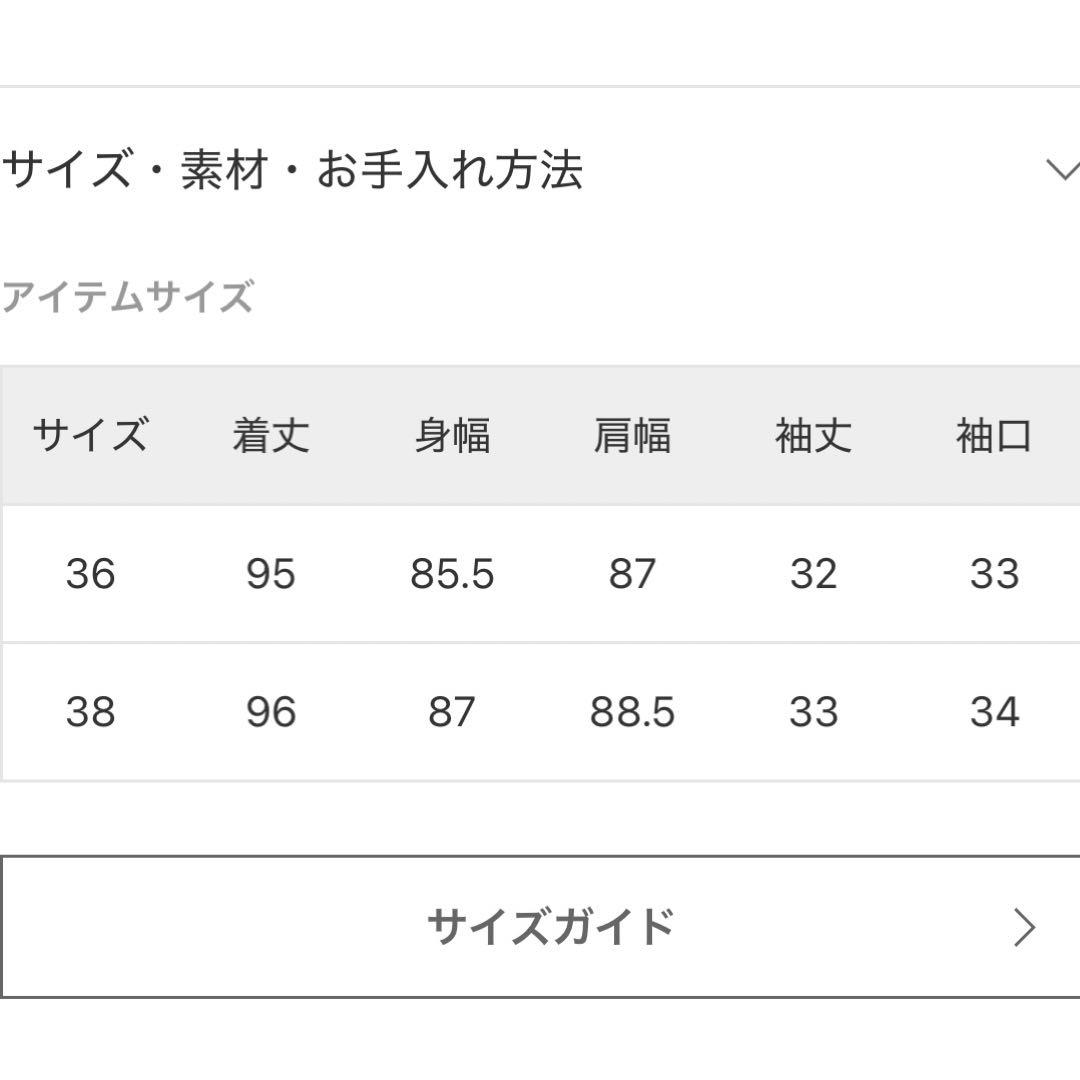The image size is (1080, 1080).
Task: Expand the size guide details
Action: 540,926
